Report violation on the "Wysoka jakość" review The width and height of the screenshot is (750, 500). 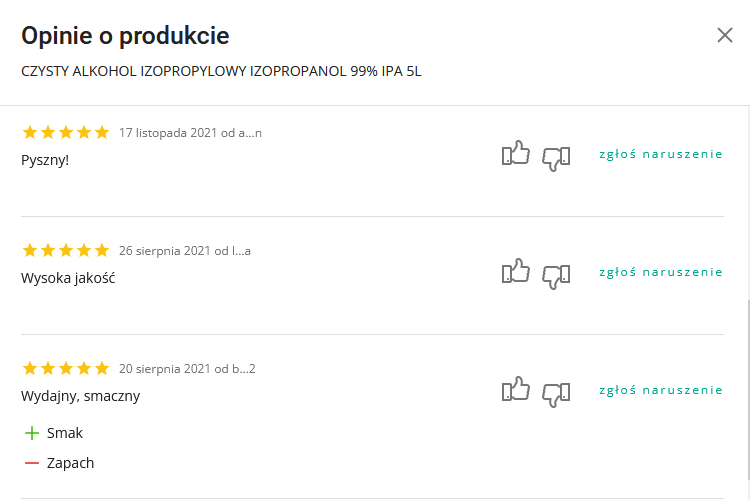click(660, 272)
